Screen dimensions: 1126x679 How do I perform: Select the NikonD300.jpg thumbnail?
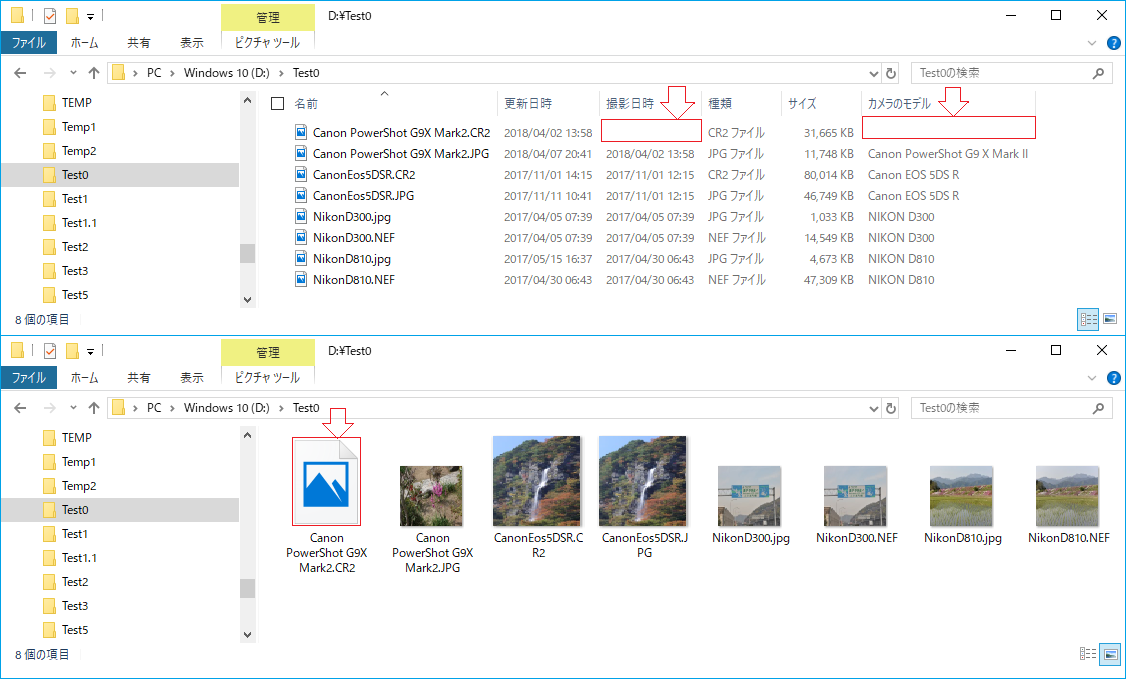(x=749, y=496)
